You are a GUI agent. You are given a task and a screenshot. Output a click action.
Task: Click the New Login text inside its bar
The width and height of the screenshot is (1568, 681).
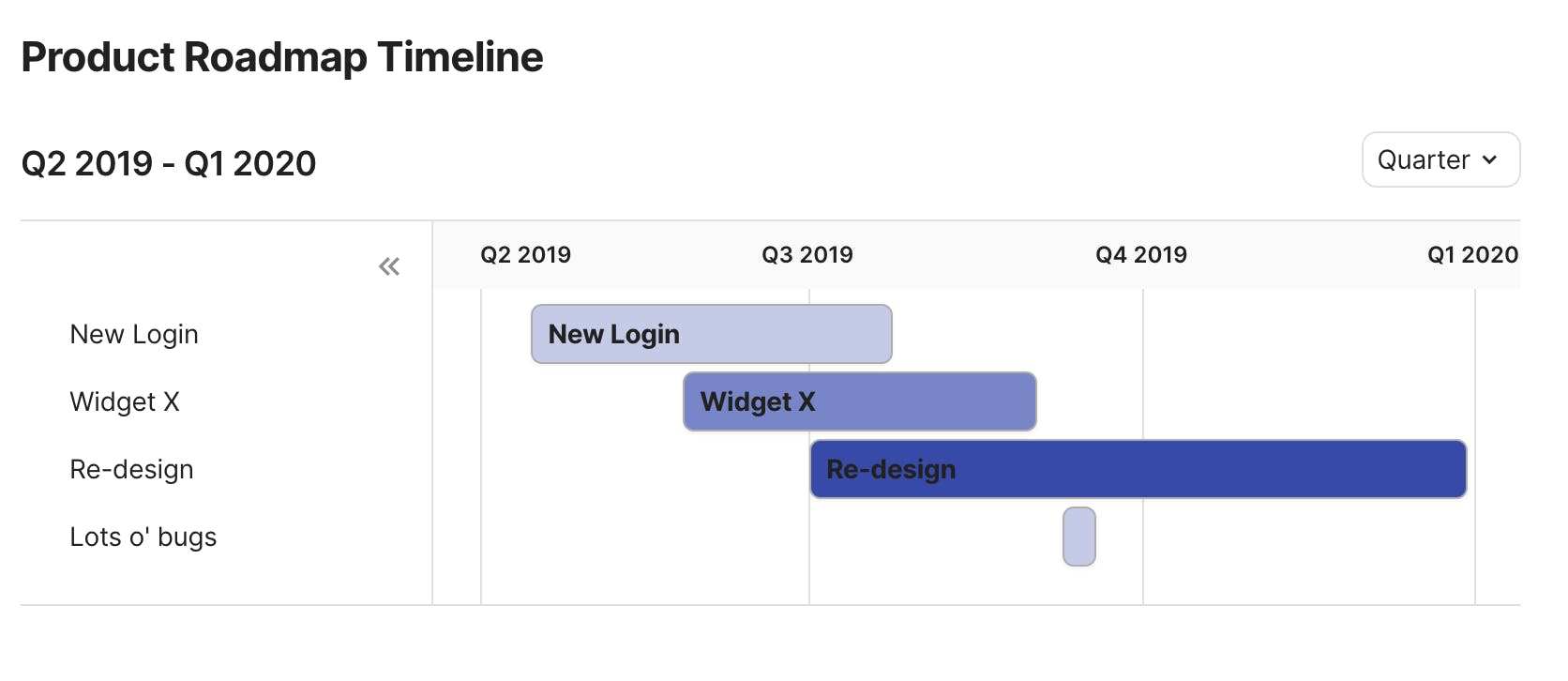click(613, 335)
